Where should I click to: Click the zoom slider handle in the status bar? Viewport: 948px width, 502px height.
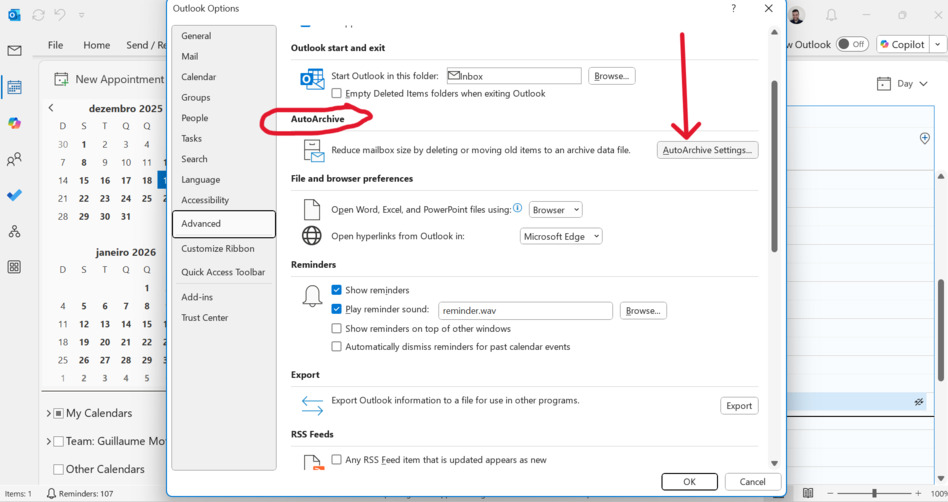pos(874,494)
